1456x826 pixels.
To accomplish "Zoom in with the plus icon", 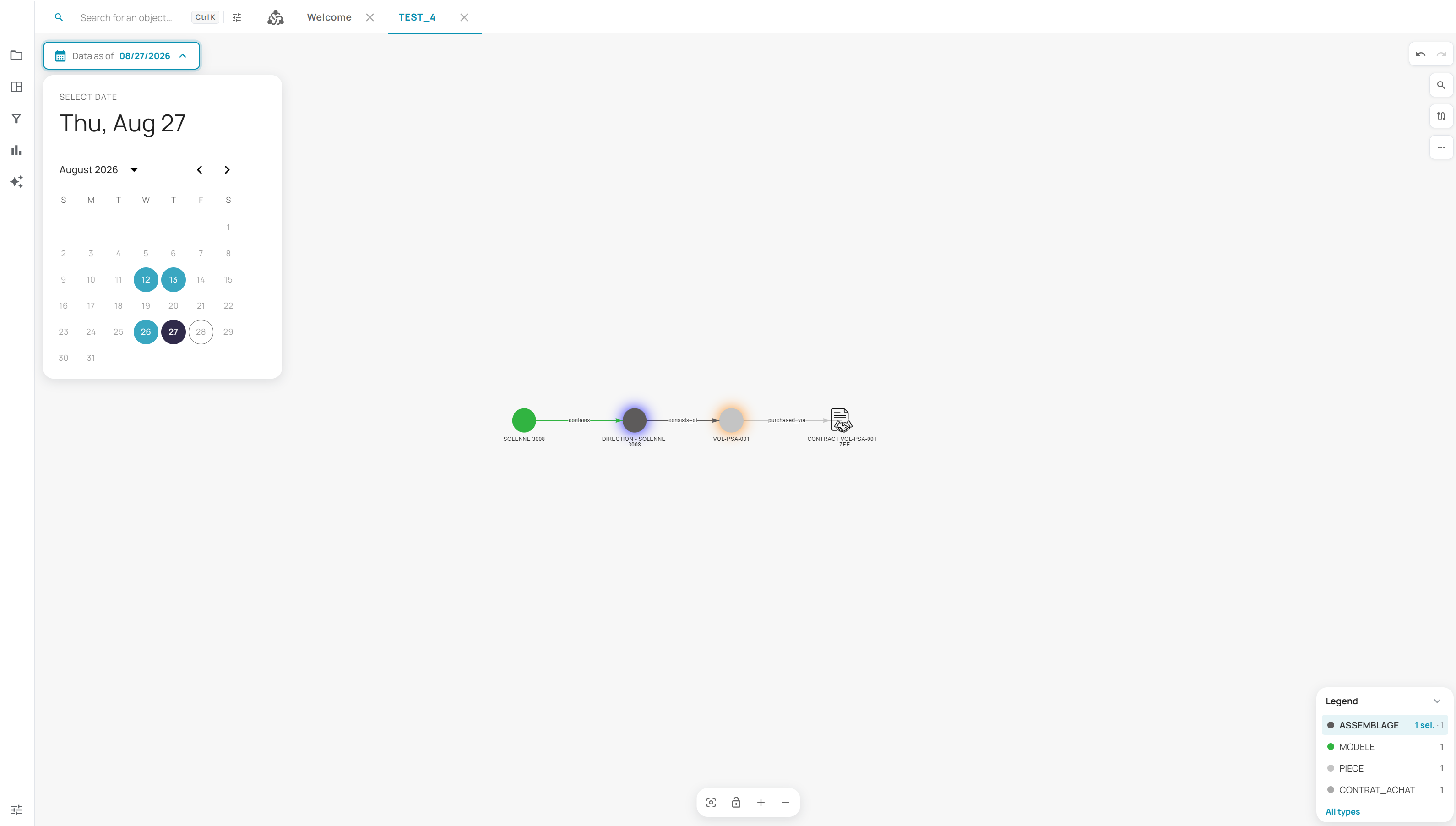I will pos(761,802).
